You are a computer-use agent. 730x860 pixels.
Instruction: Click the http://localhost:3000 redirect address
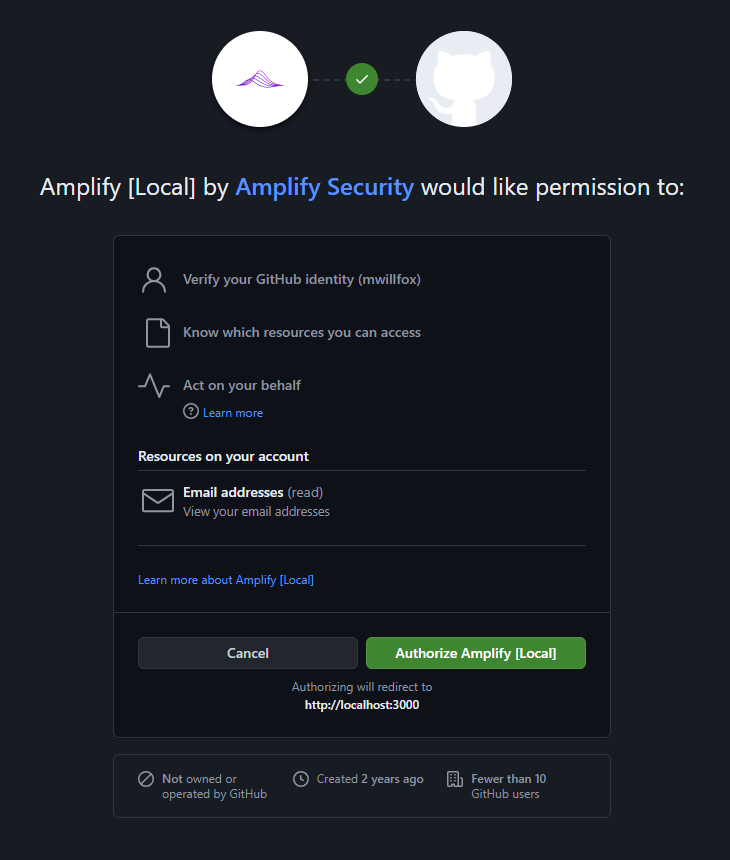(361, 704)
